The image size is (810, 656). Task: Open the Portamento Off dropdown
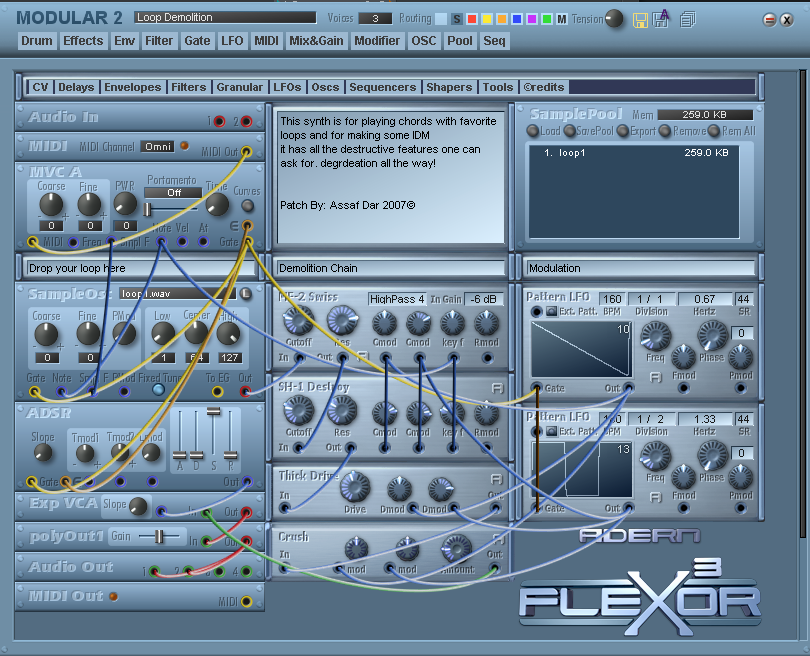pyautogui.click(x=173, y=193)
